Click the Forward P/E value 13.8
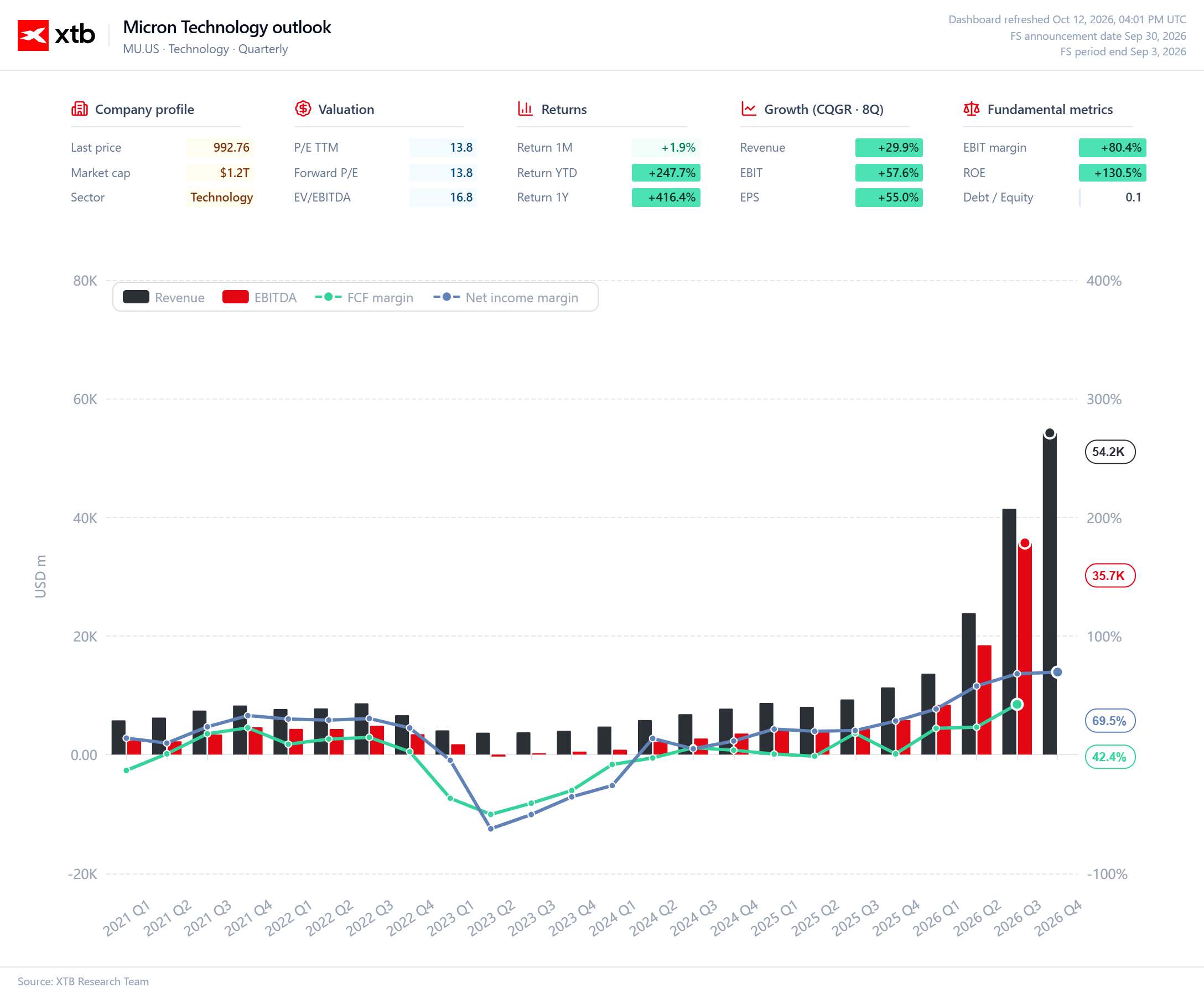The height and width of the screenshot is (993, 1204). click(443, 173)
